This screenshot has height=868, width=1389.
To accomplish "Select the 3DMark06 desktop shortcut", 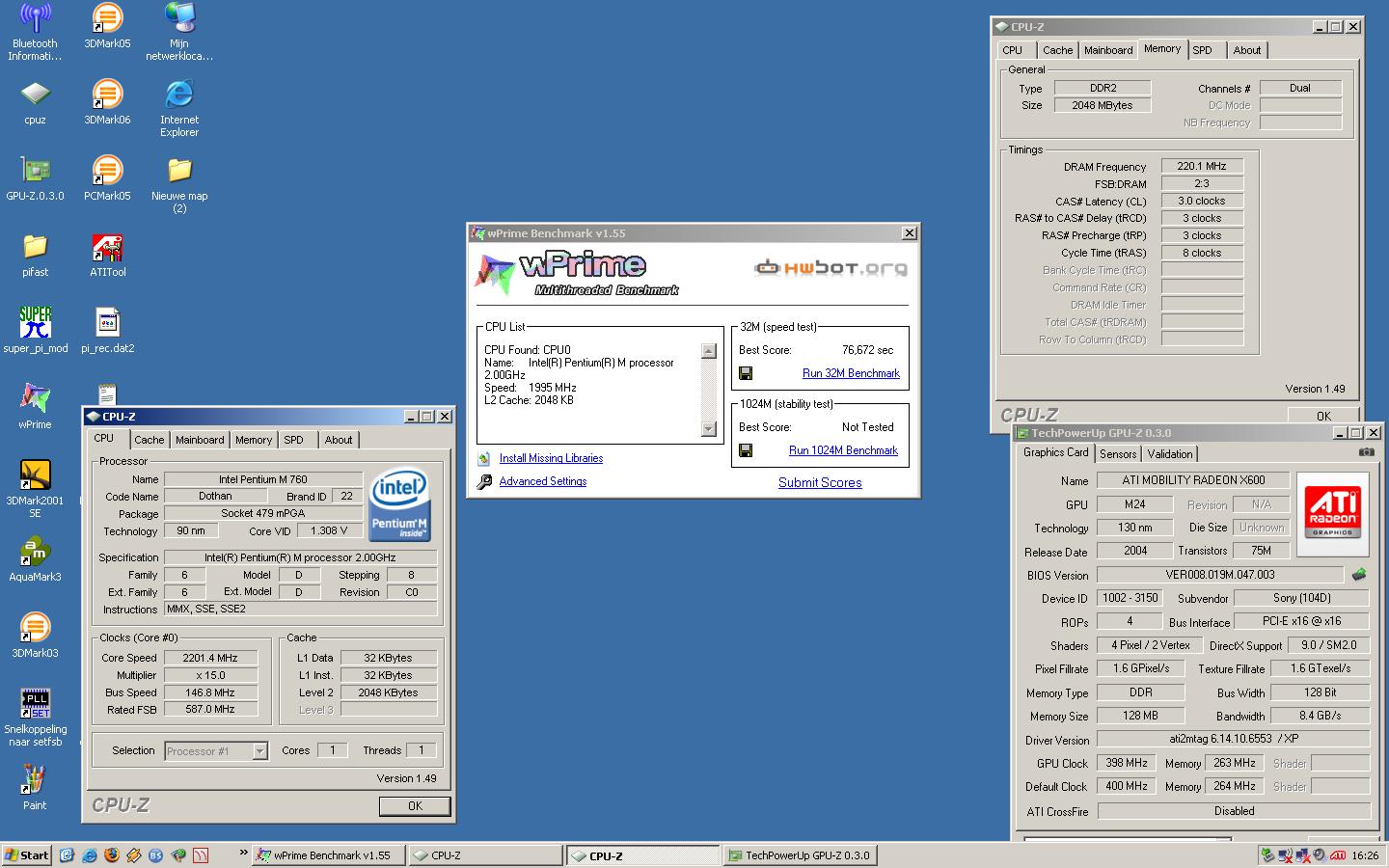I will point(107,102).
